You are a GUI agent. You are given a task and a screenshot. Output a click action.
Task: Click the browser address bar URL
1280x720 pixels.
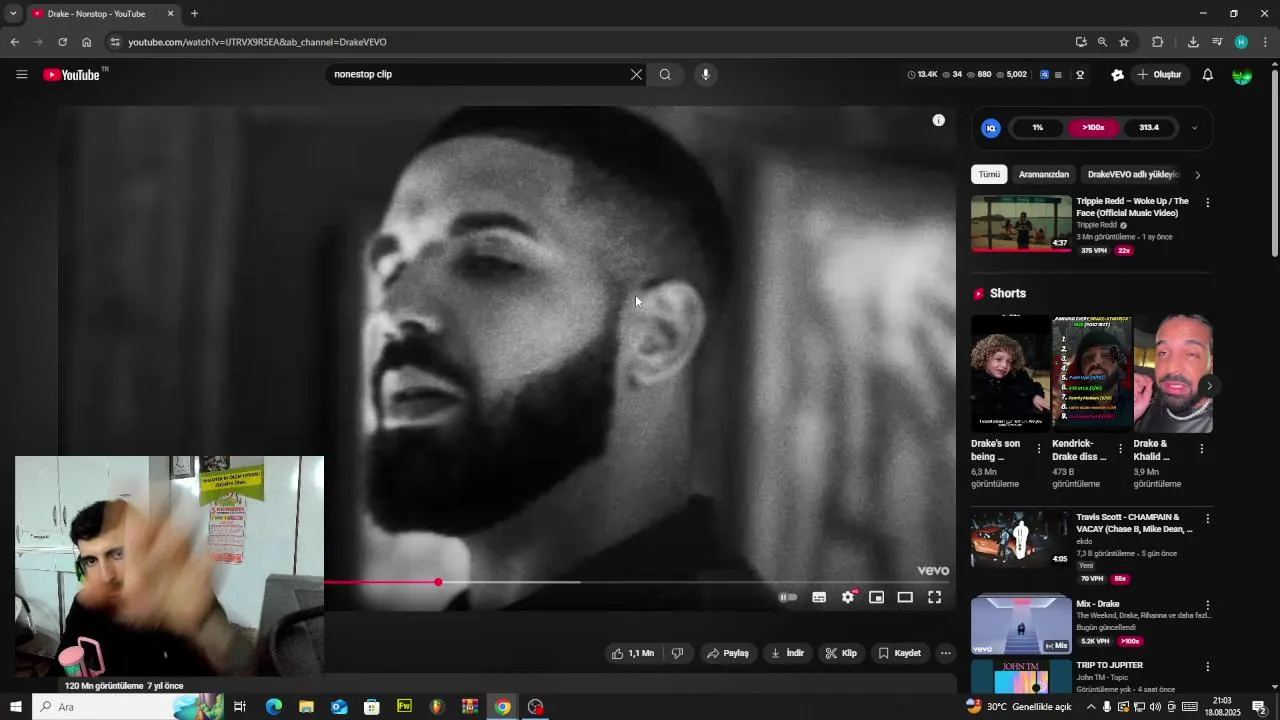point(257,42)
